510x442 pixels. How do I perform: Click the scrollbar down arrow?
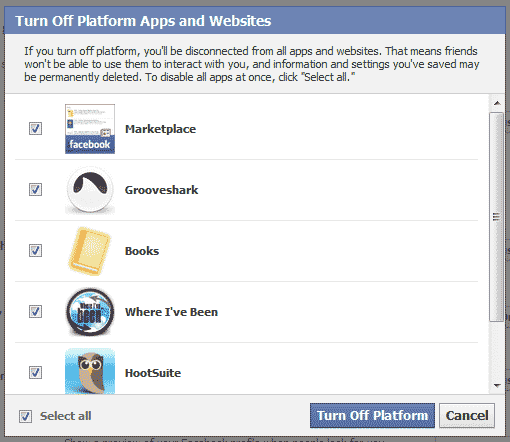(x=497, y=386)
